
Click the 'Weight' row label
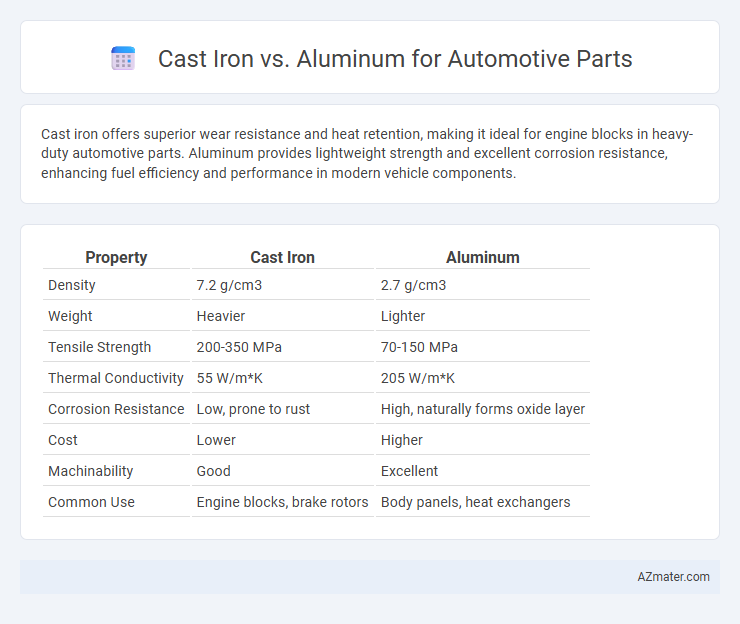point(70,316)
